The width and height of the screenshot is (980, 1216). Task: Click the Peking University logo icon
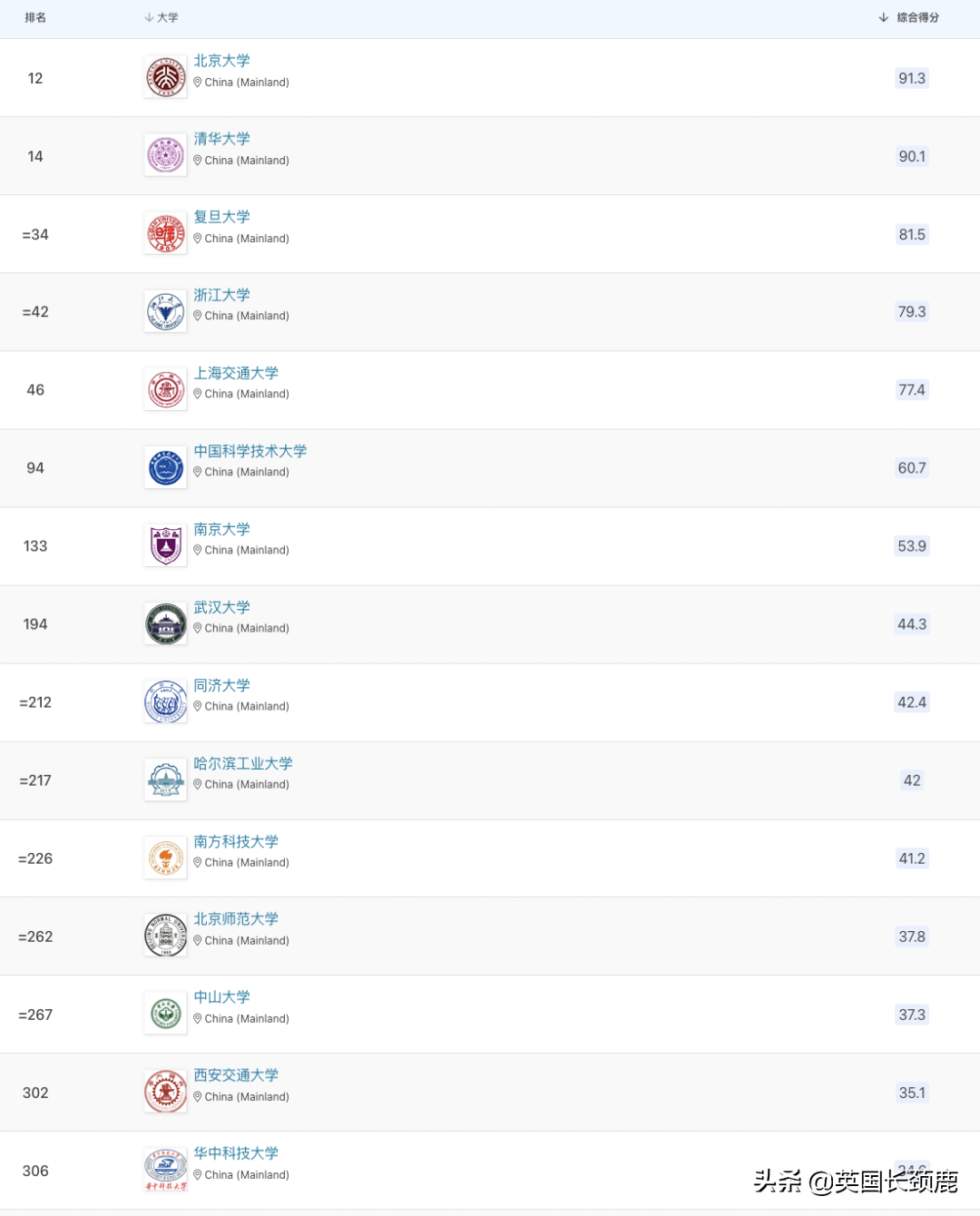click(x=165, y=78)
